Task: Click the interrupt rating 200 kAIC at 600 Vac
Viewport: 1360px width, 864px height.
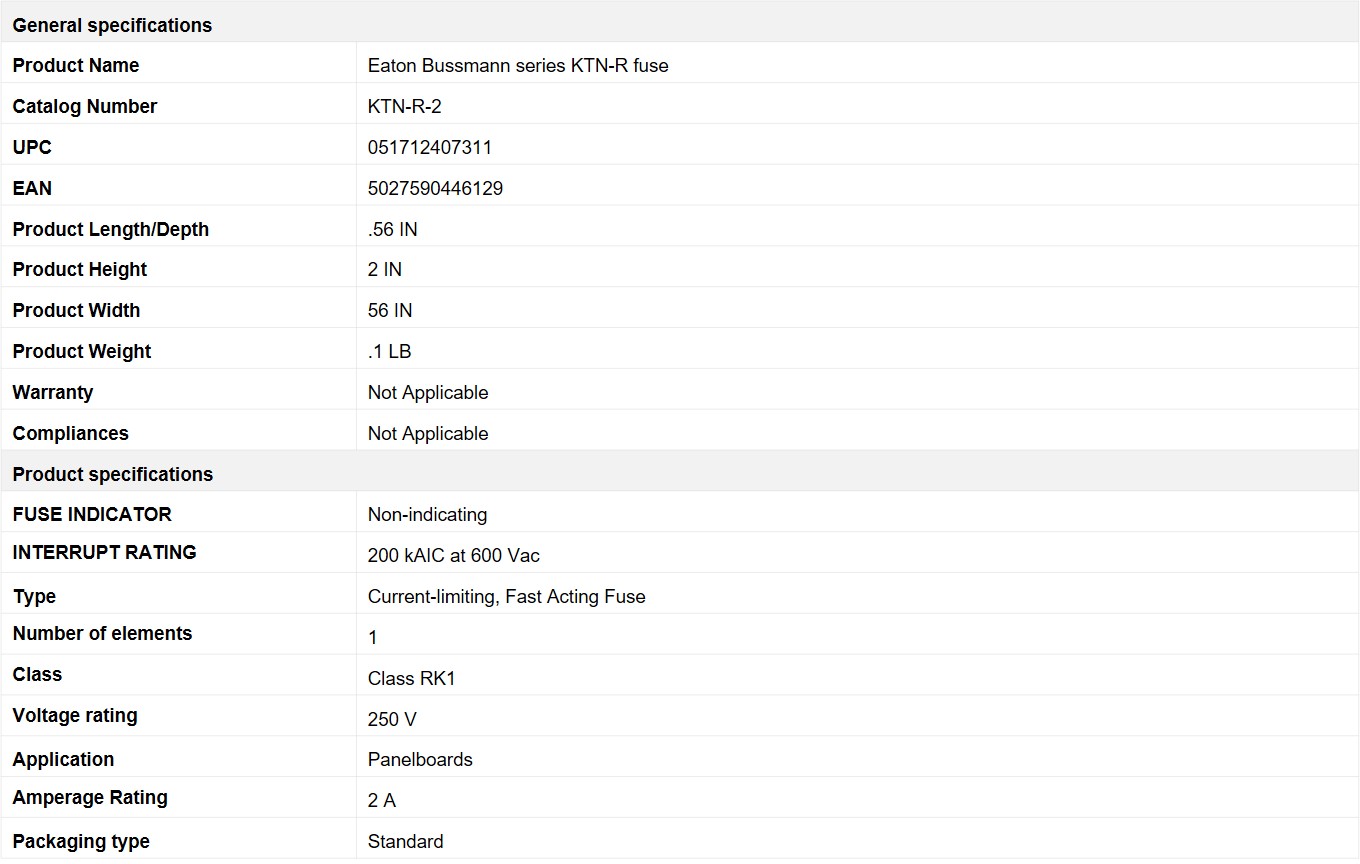Action: coord(454,556)
